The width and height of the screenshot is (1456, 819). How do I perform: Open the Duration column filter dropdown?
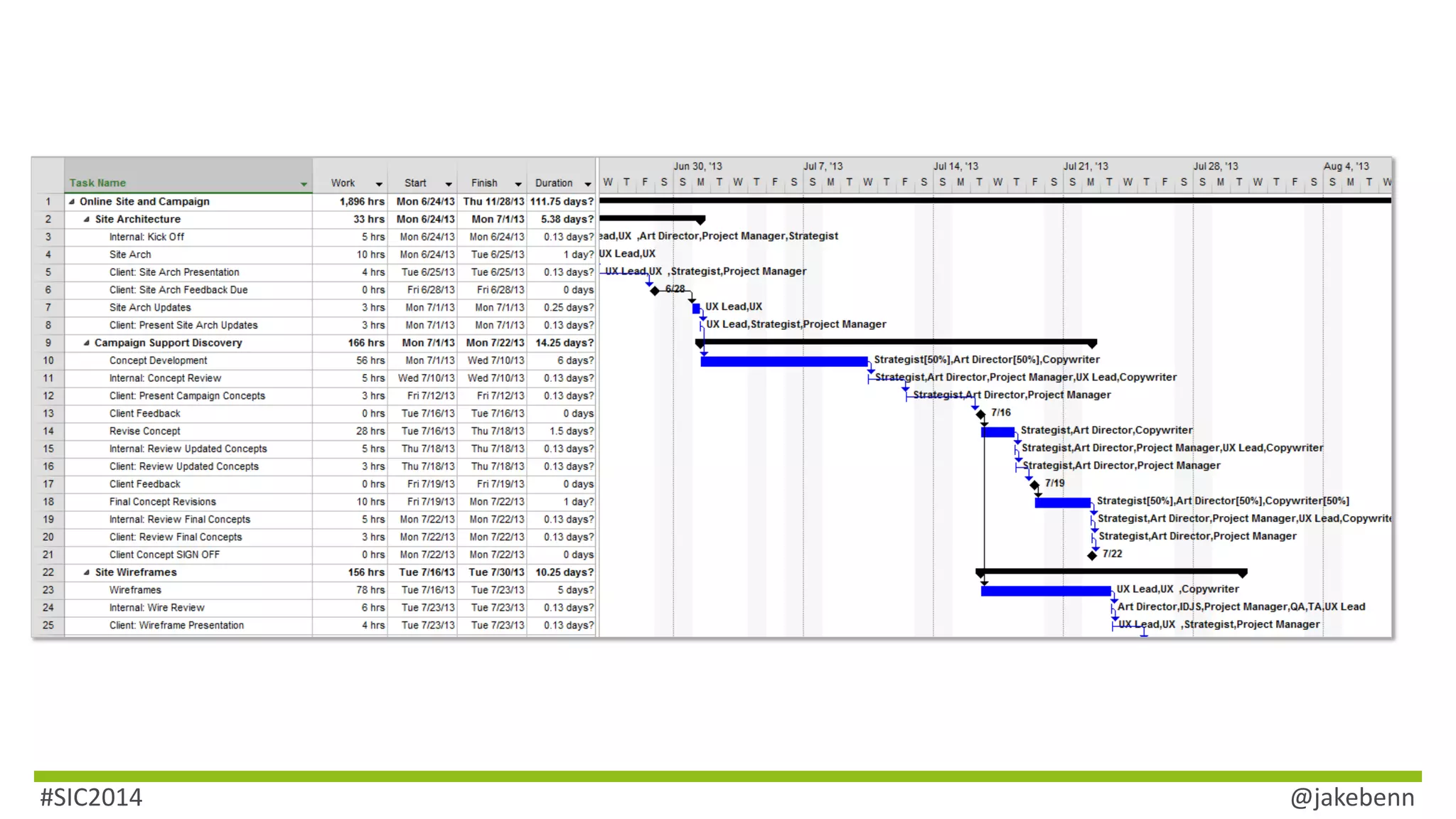[x=588, y=184]
